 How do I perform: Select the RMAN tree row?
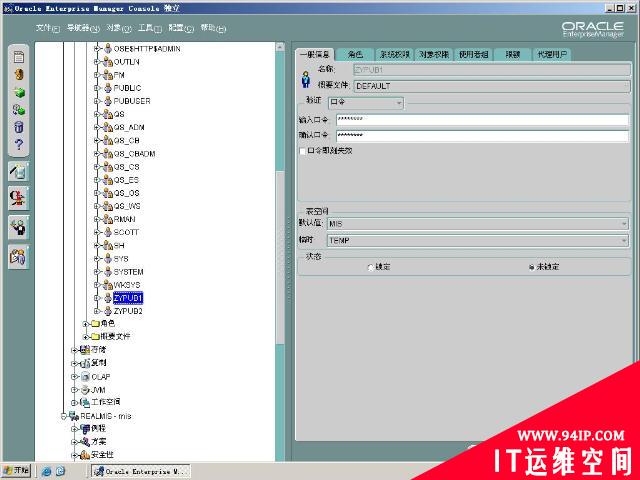(x=124, y=219)
